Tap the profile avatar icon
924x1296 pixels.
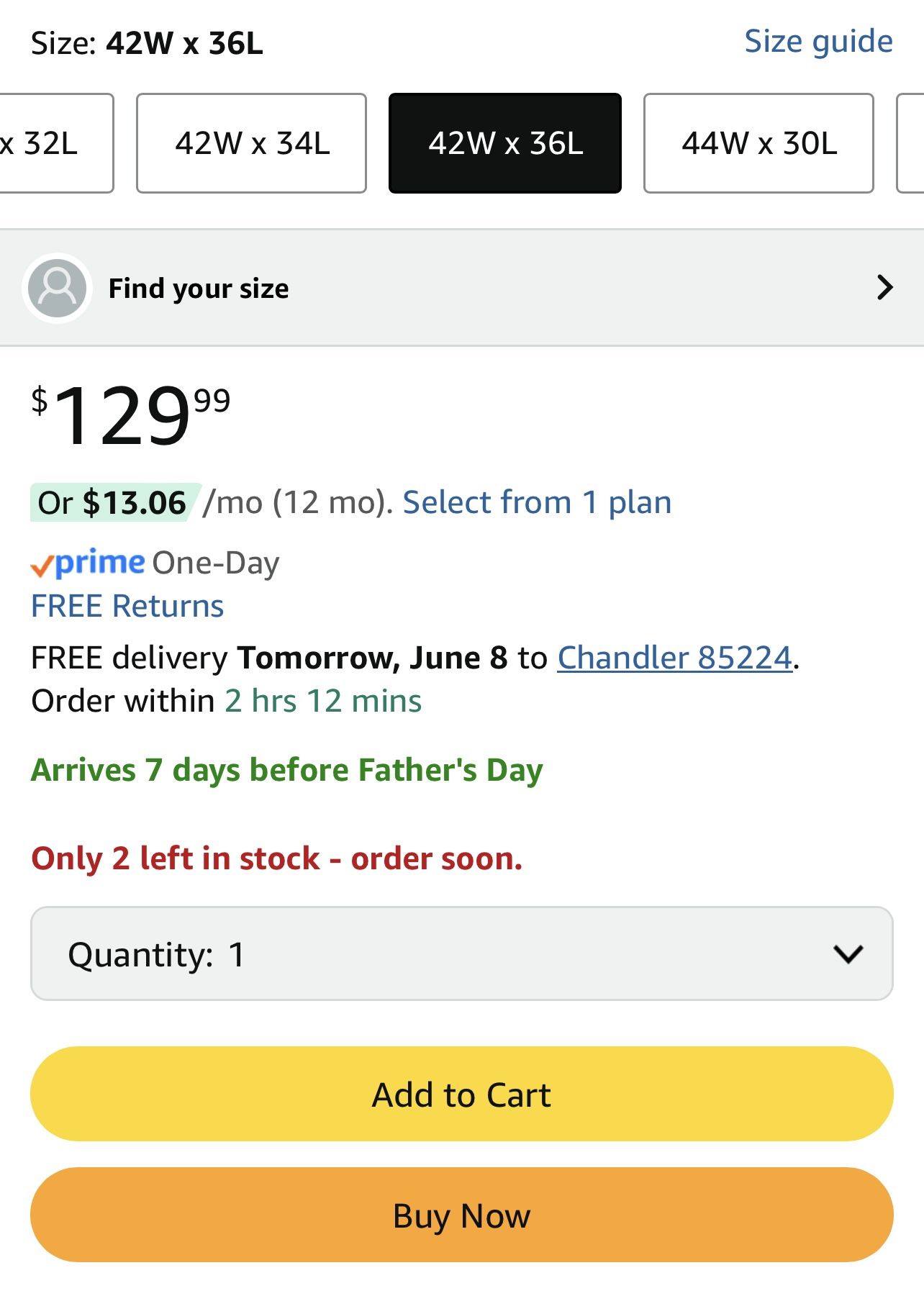[x=57, y=288]
